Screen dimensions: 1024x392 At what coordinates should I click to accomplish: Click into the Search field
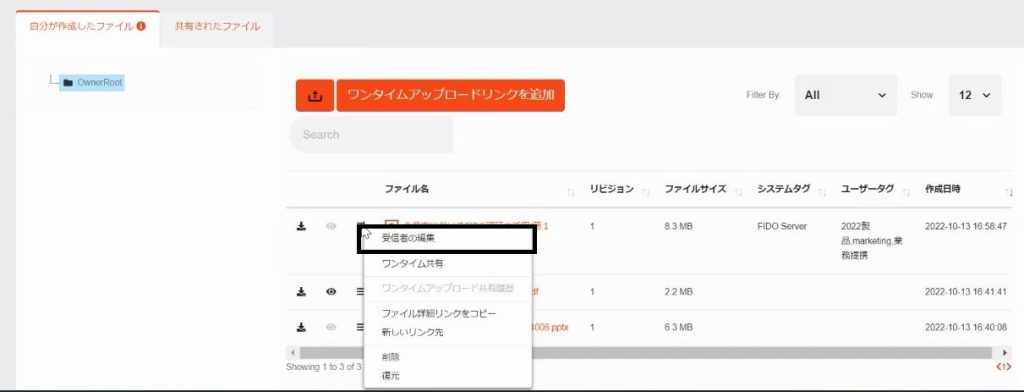371,135
